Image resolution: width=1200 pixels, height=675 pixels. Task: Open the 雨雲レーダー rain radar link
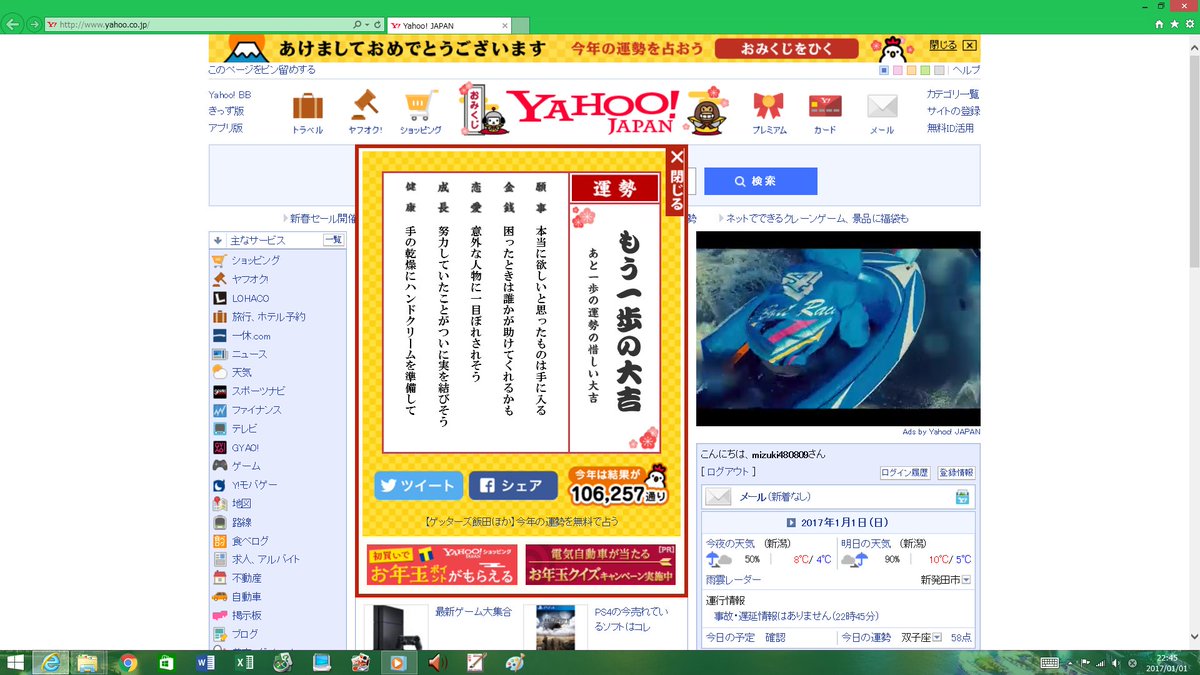(x=733, y=580)
